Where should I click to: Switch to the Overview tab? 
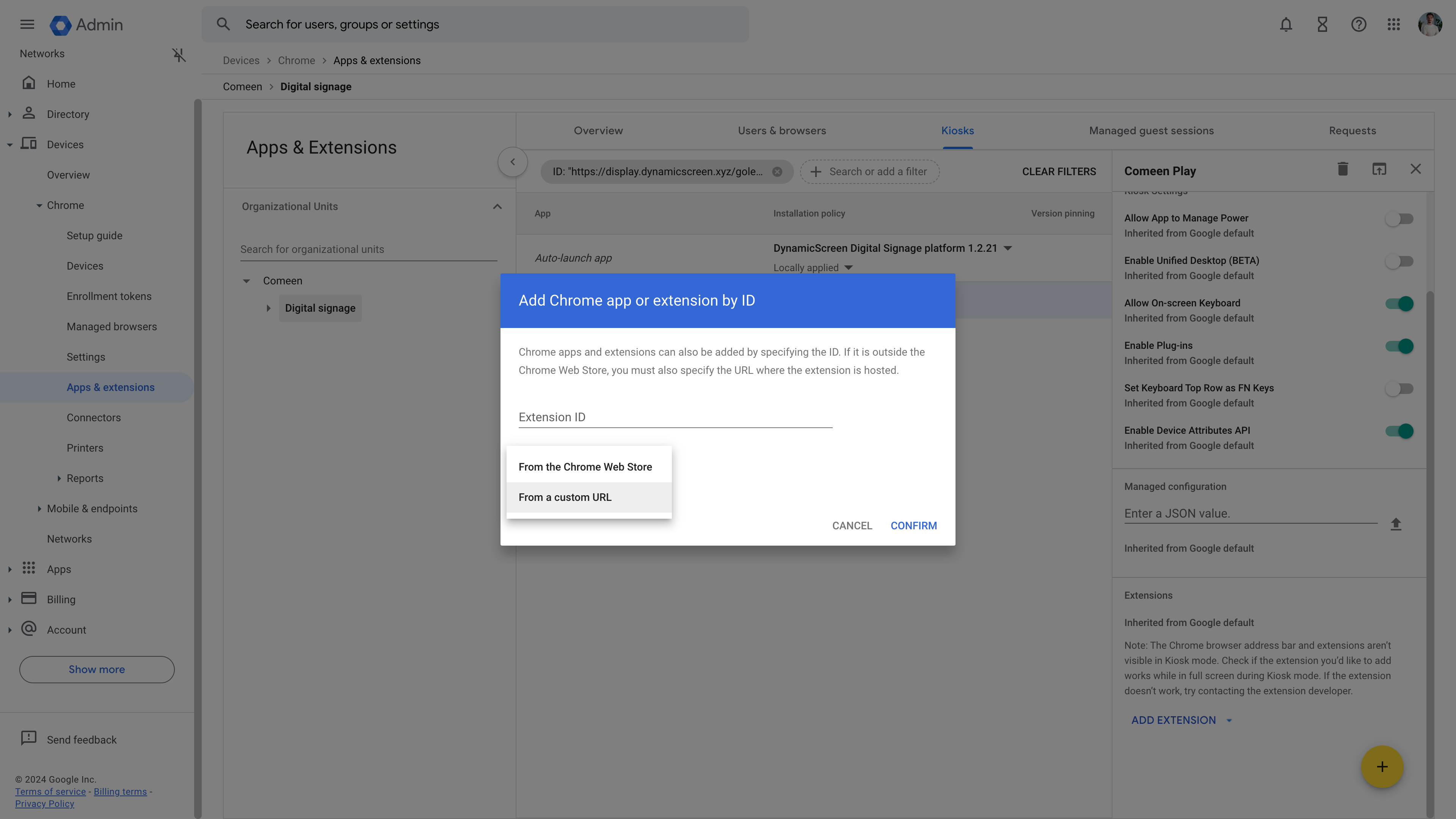click(x=598, y=130)
